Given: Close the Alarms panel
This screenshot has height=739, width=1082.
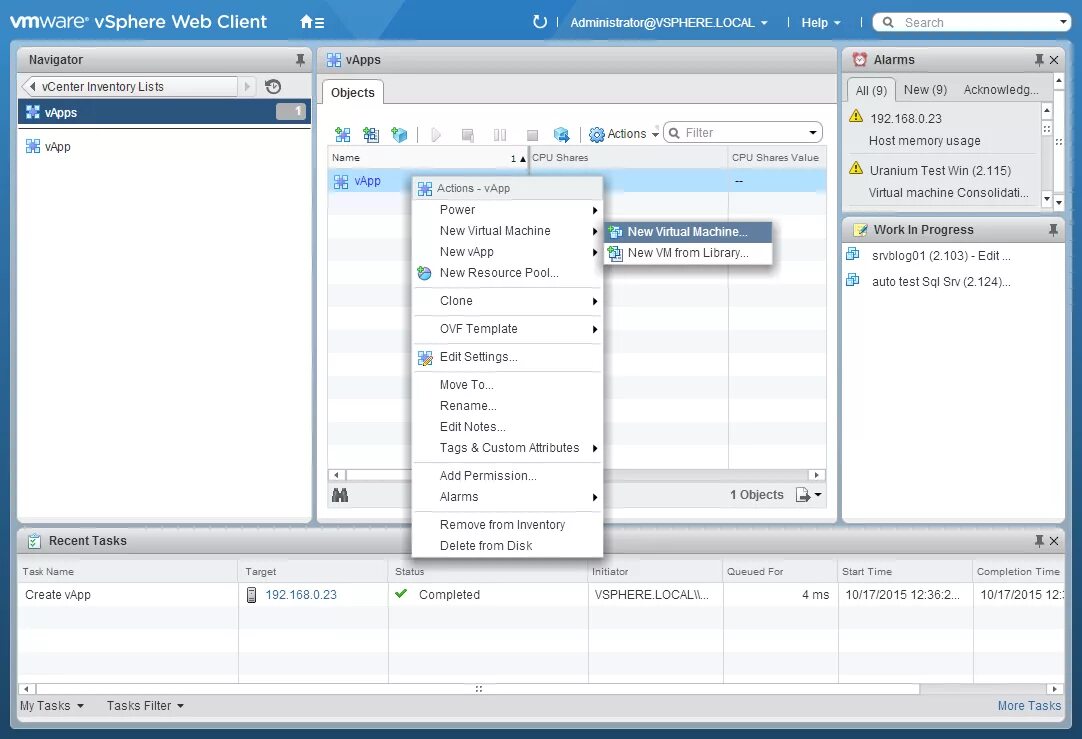Looking at the screenshot, I should click(x=1054, y=60).
